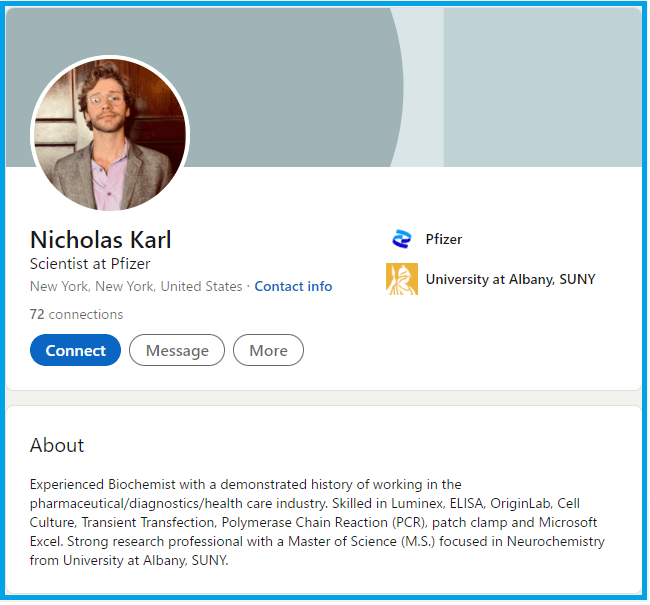View the 72 connections list
This screenshot has height=605, width=650.
point(77,314)
